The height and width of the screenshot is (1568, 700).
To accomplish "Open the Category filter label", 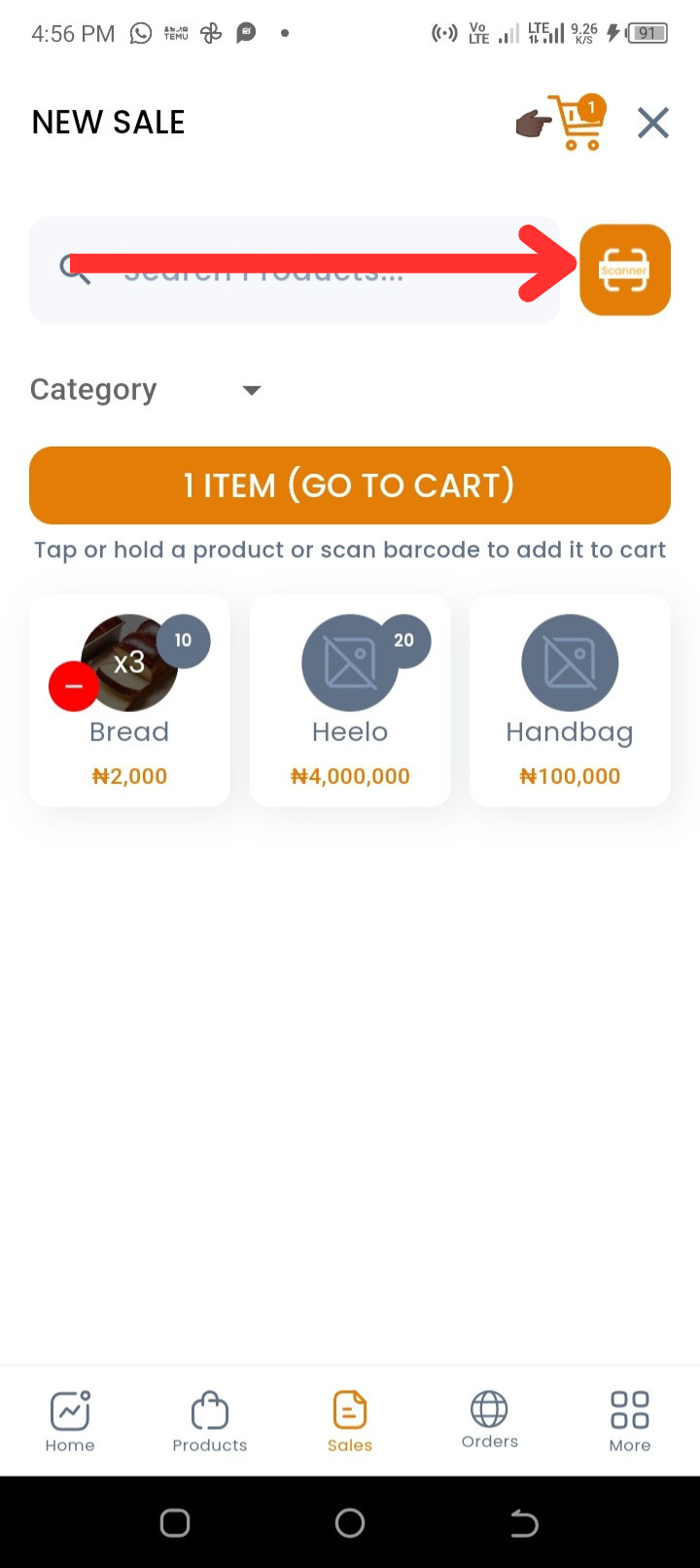I will click(x=93, y=389).
